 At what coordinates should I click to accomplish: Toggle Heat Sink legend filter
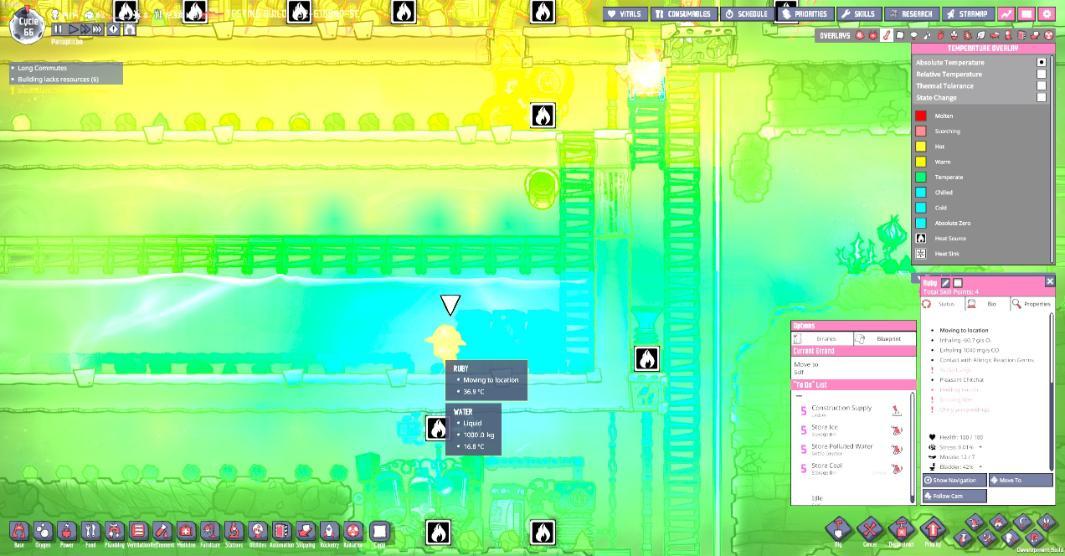pyautogui.click(x=920, y=253)
